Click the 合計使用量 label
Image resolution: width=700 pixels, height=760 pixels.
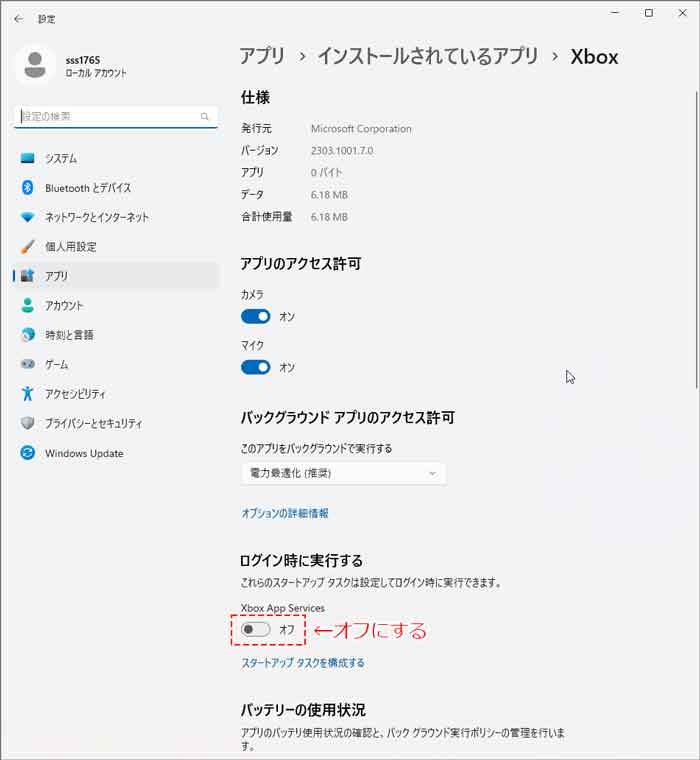click(x=267, y=217)
